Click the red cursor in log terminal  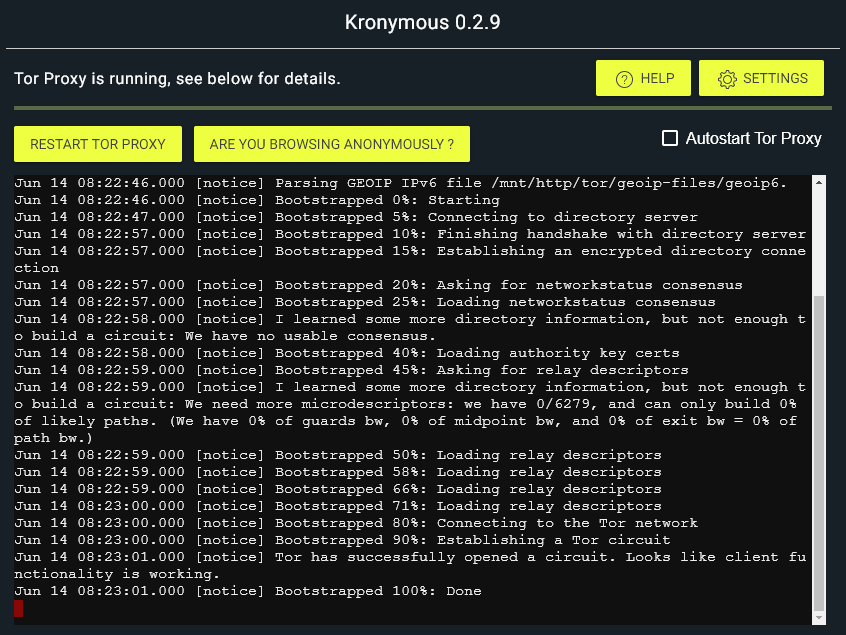tap(18, 608)
